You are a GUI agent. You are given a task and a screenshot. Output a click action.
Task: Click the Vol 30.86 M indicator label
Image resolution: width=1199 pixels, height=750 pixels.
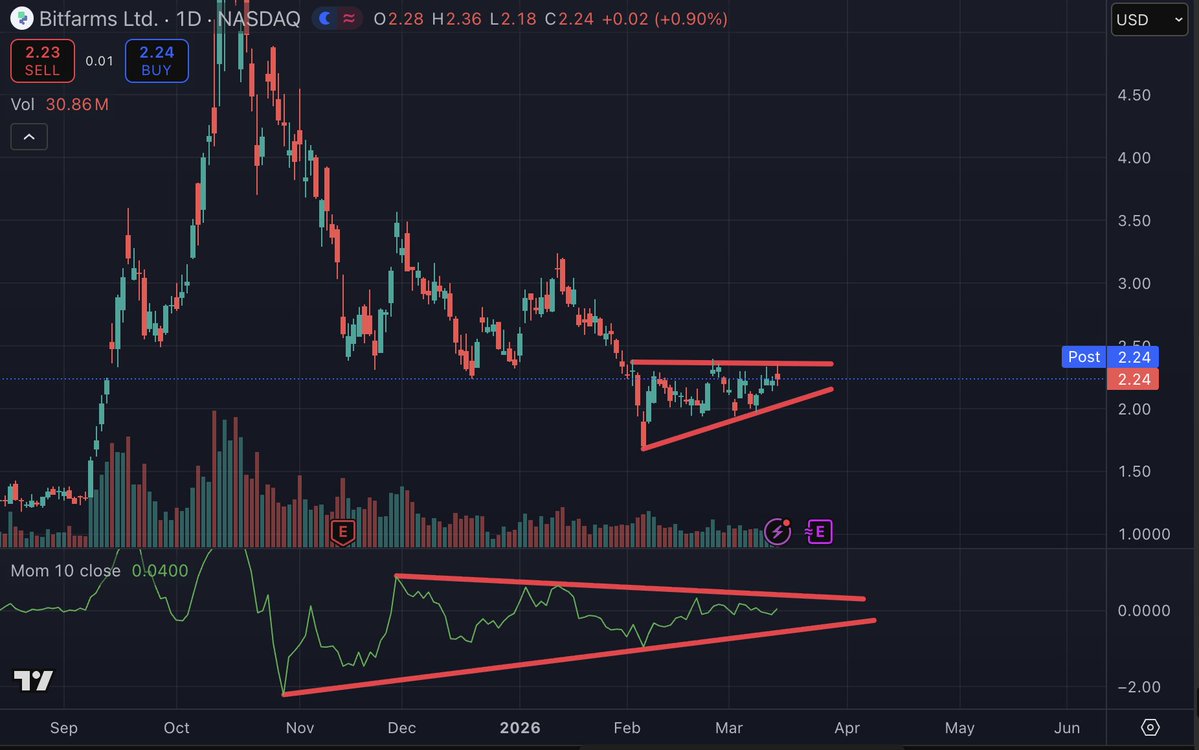[x=60, y=105]
